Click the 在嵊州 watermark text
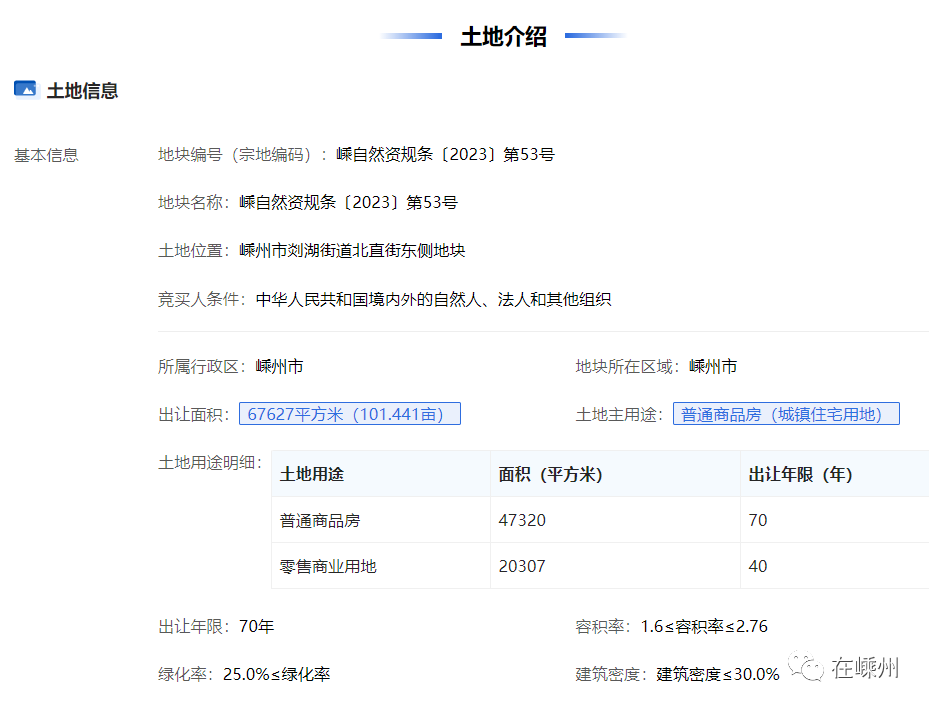 pos(866,667)
